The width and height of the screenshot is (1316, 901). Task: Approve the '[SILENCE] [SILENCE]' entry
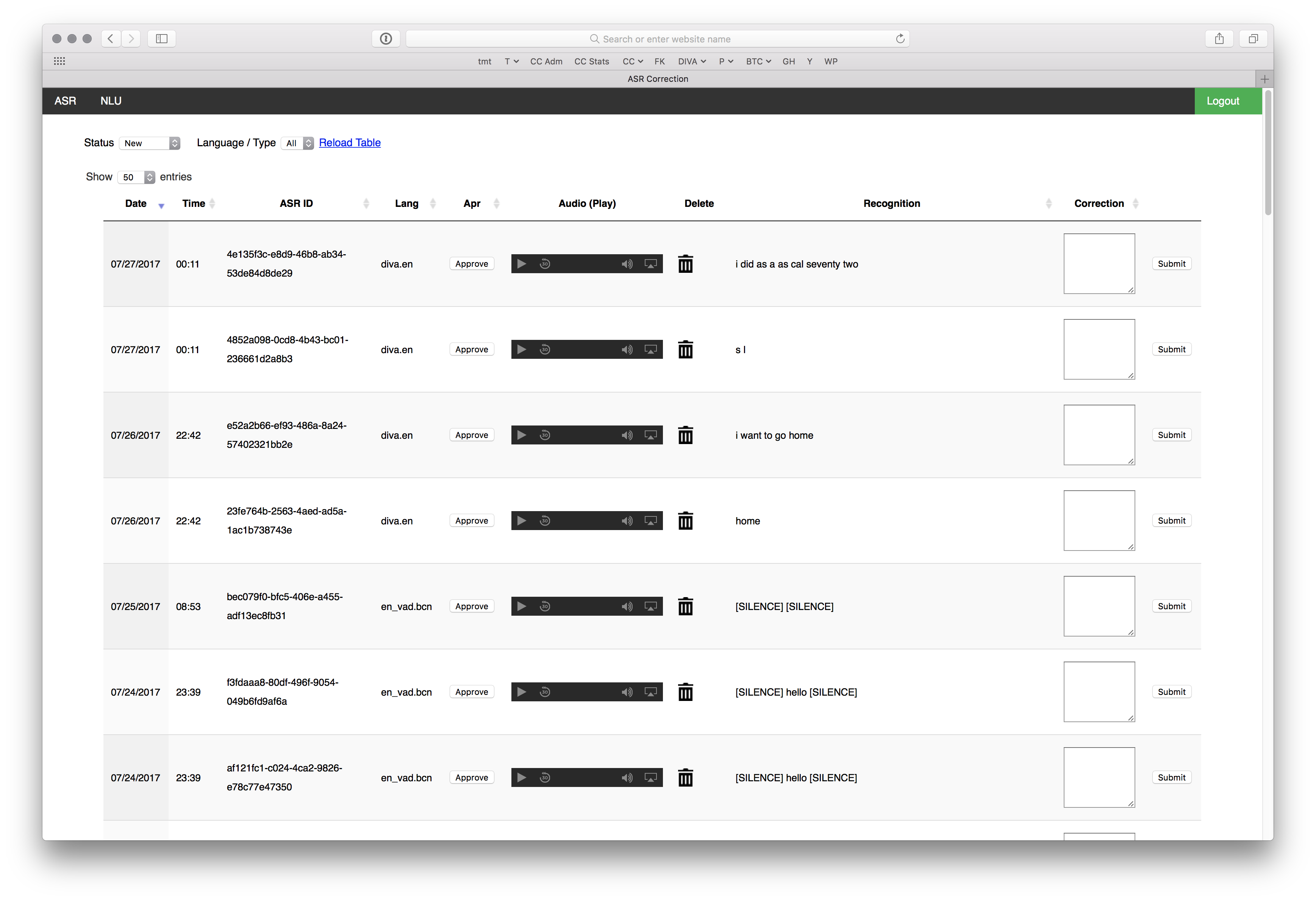(x=472, y=606)
